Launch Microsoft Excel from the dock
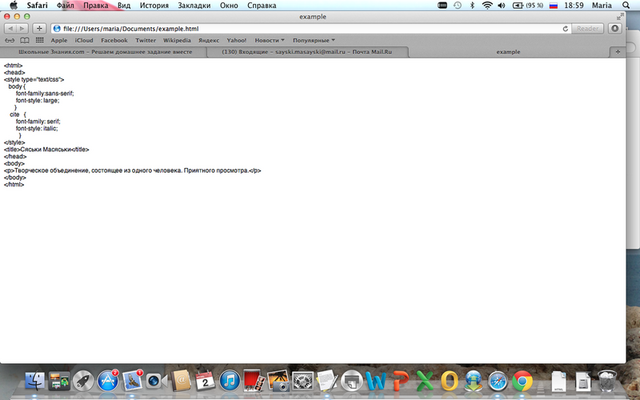This screenshot has height=400, width=640. coord(424,381)
